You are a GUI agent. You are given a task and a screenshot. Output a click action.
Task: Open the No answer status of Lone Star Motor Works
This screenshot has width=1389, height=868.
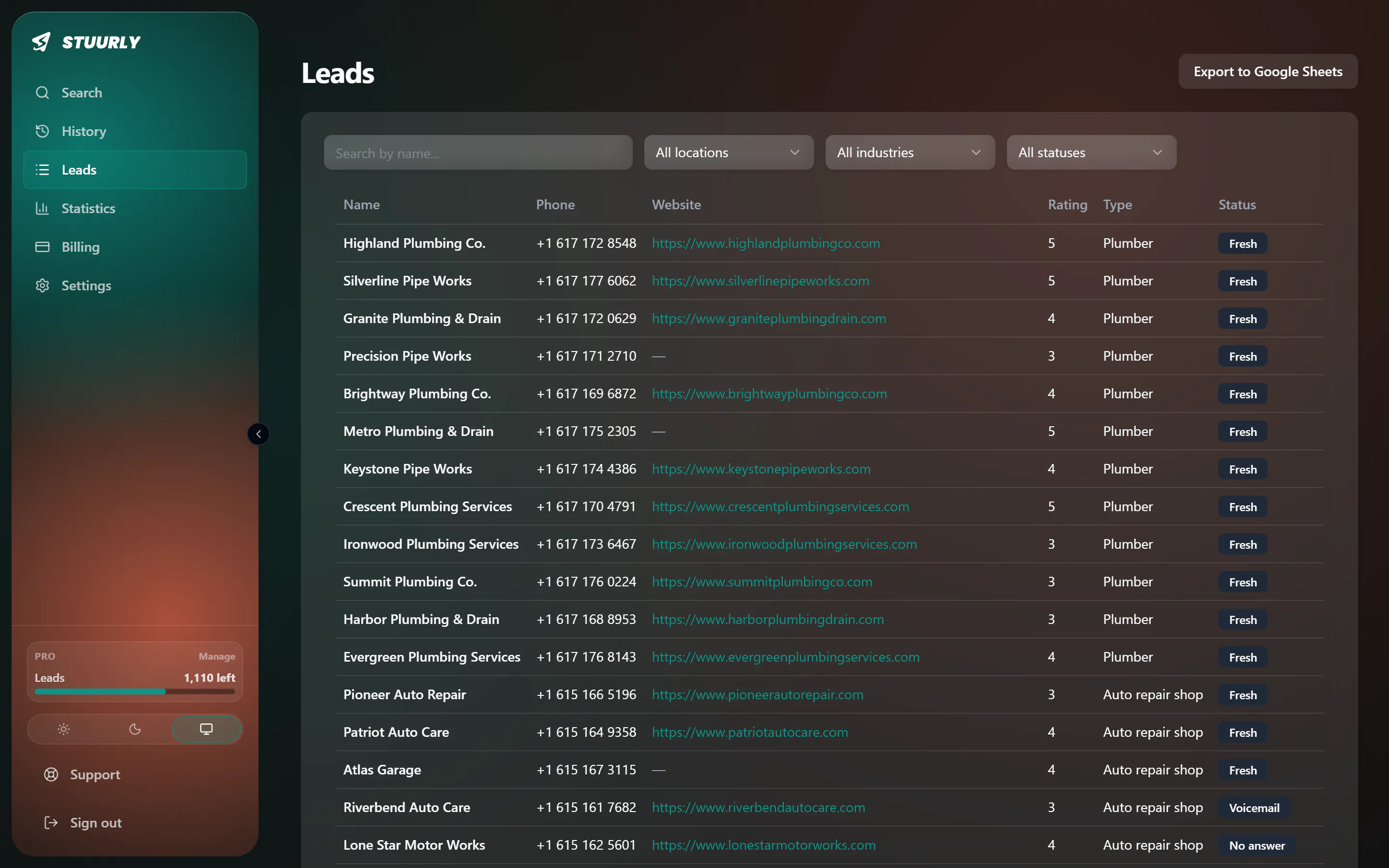click(1257, 845)
